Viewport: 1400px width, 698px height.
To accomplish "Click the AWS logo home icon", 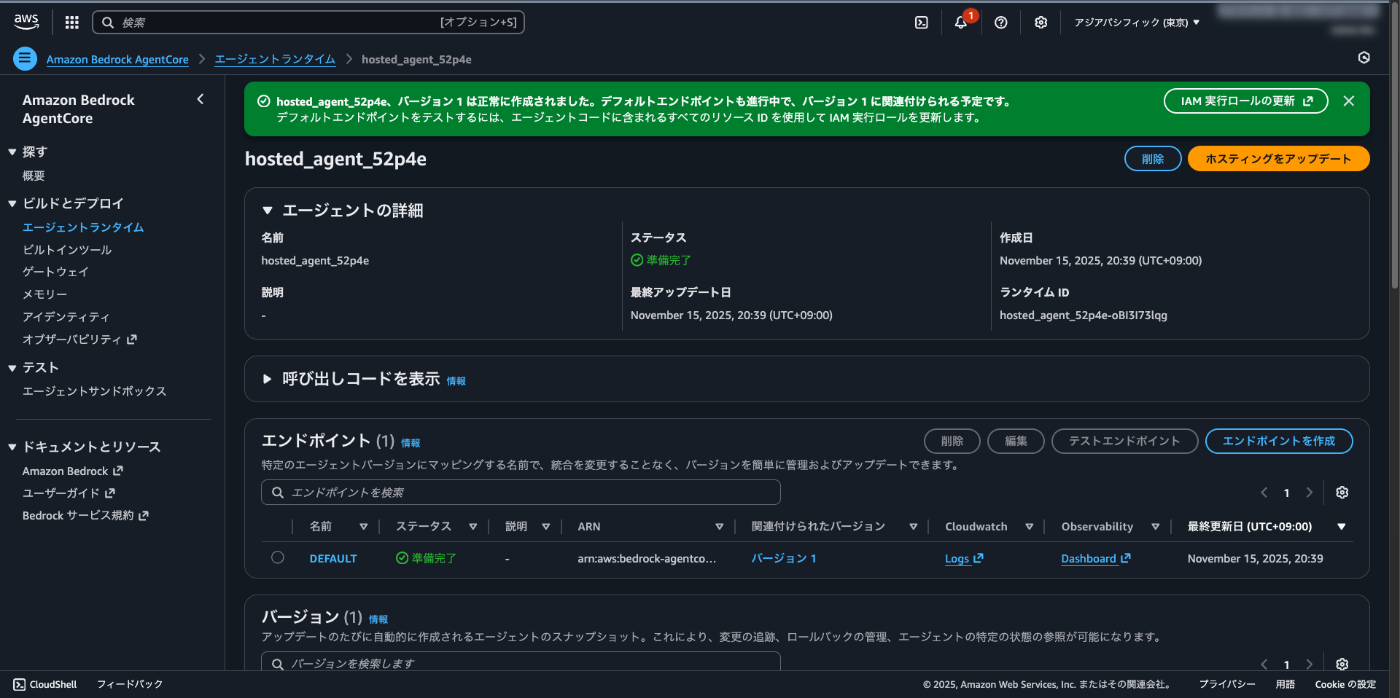I will coord(26,21).
